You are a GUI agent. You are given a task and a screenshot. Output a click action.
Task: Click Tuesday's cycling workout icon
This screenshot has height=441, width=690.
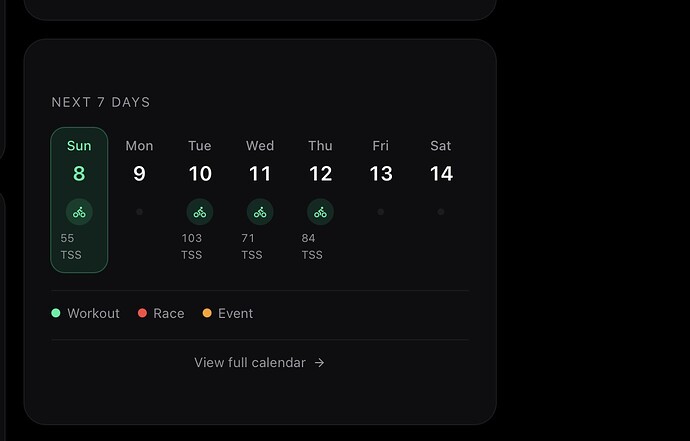200,212
